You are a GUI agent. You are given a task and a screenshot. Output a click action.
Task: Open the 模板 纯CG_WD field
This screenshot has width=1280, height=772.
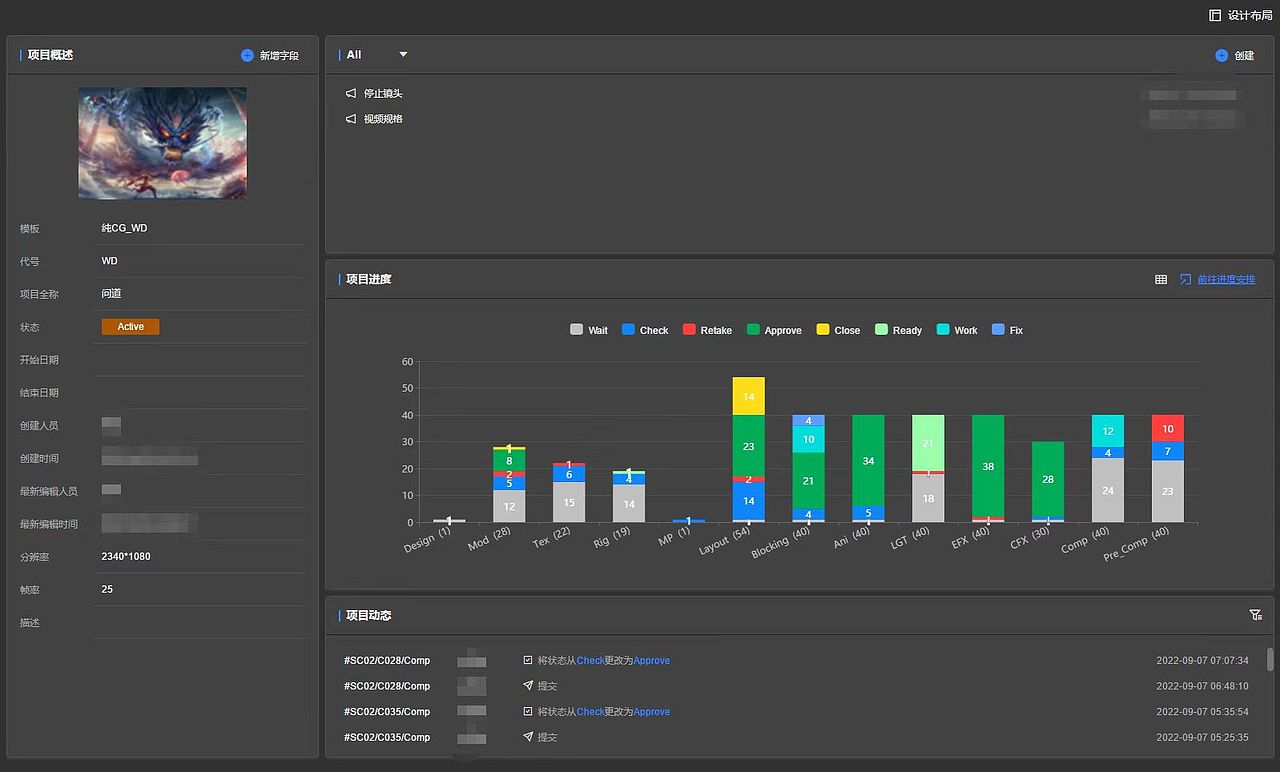200,228
